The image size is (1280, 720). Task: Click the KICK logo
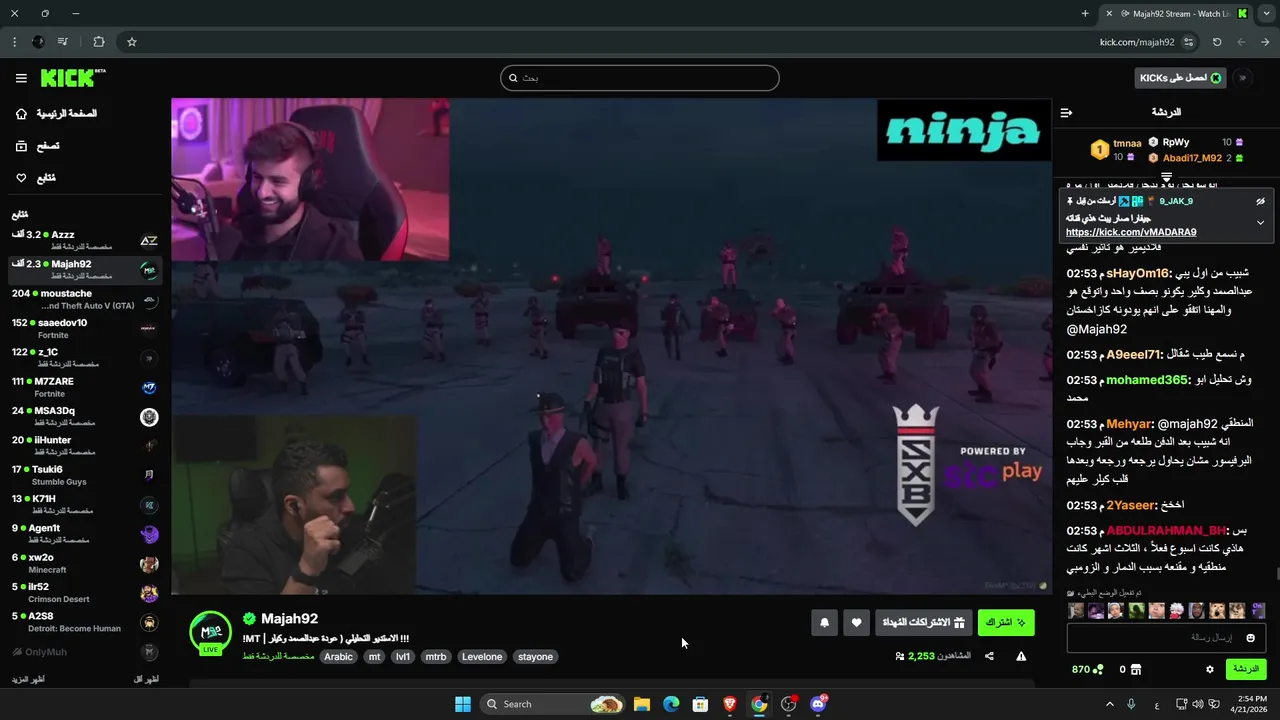pyautogui.click(x=73, y=78)
